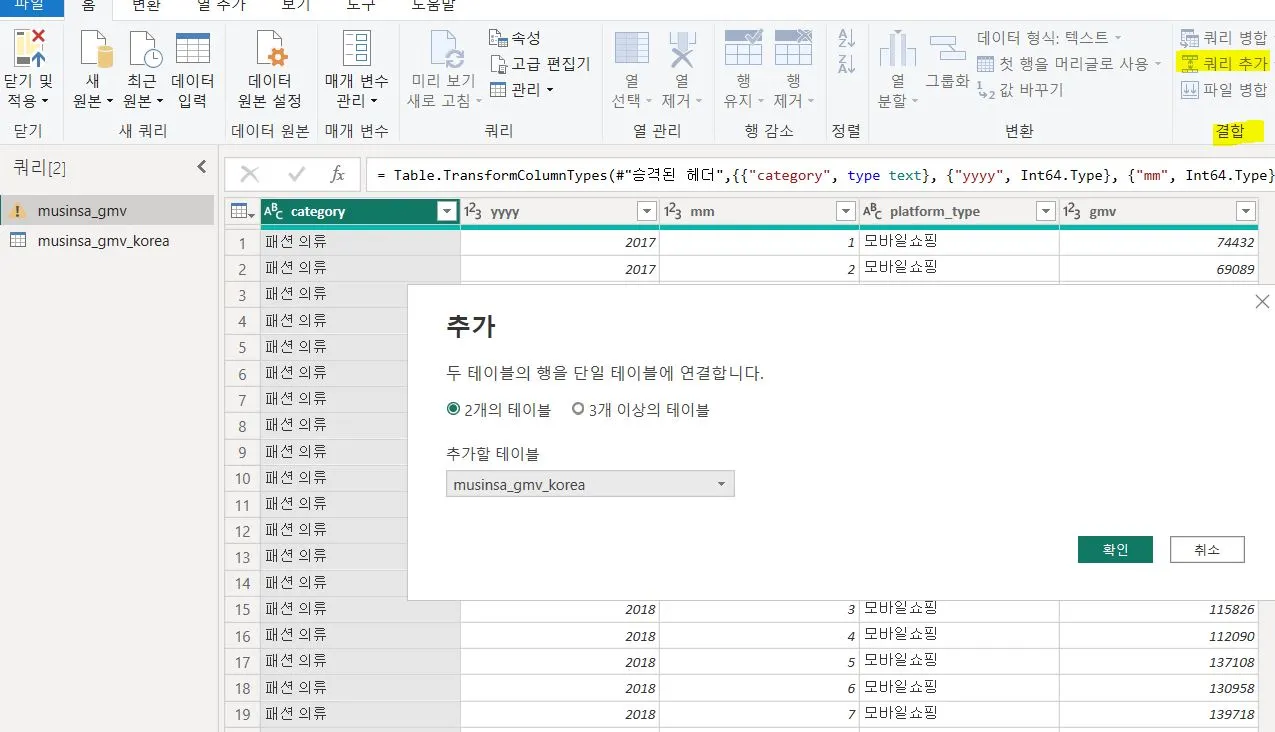The image size is (1275, 732).
Task: Collapse the Queries pane with the chevron
Action: point(201,167)
